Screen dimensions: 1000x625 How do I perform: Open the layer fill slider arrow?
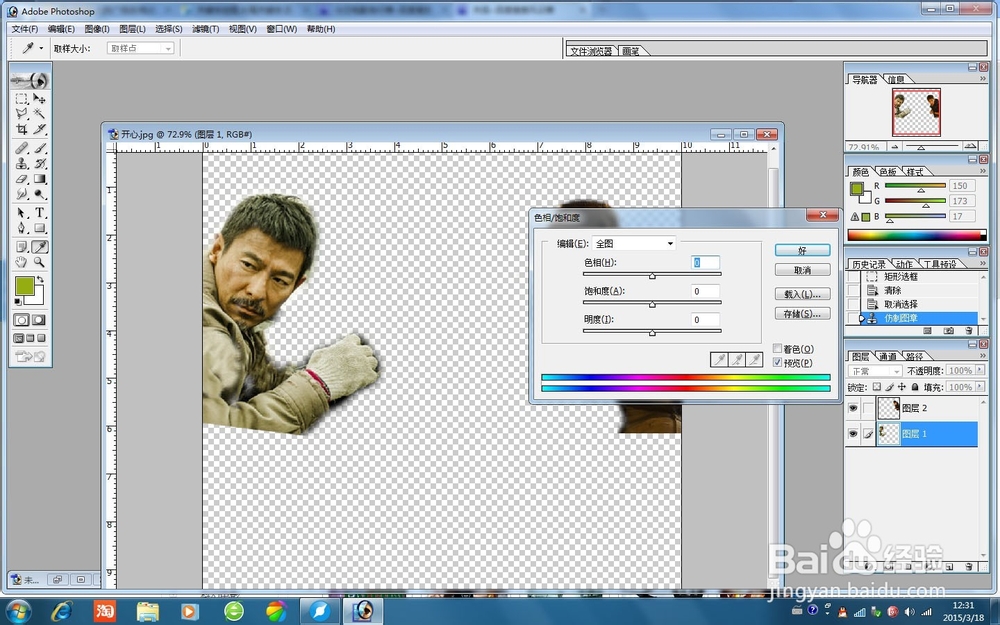980,387
